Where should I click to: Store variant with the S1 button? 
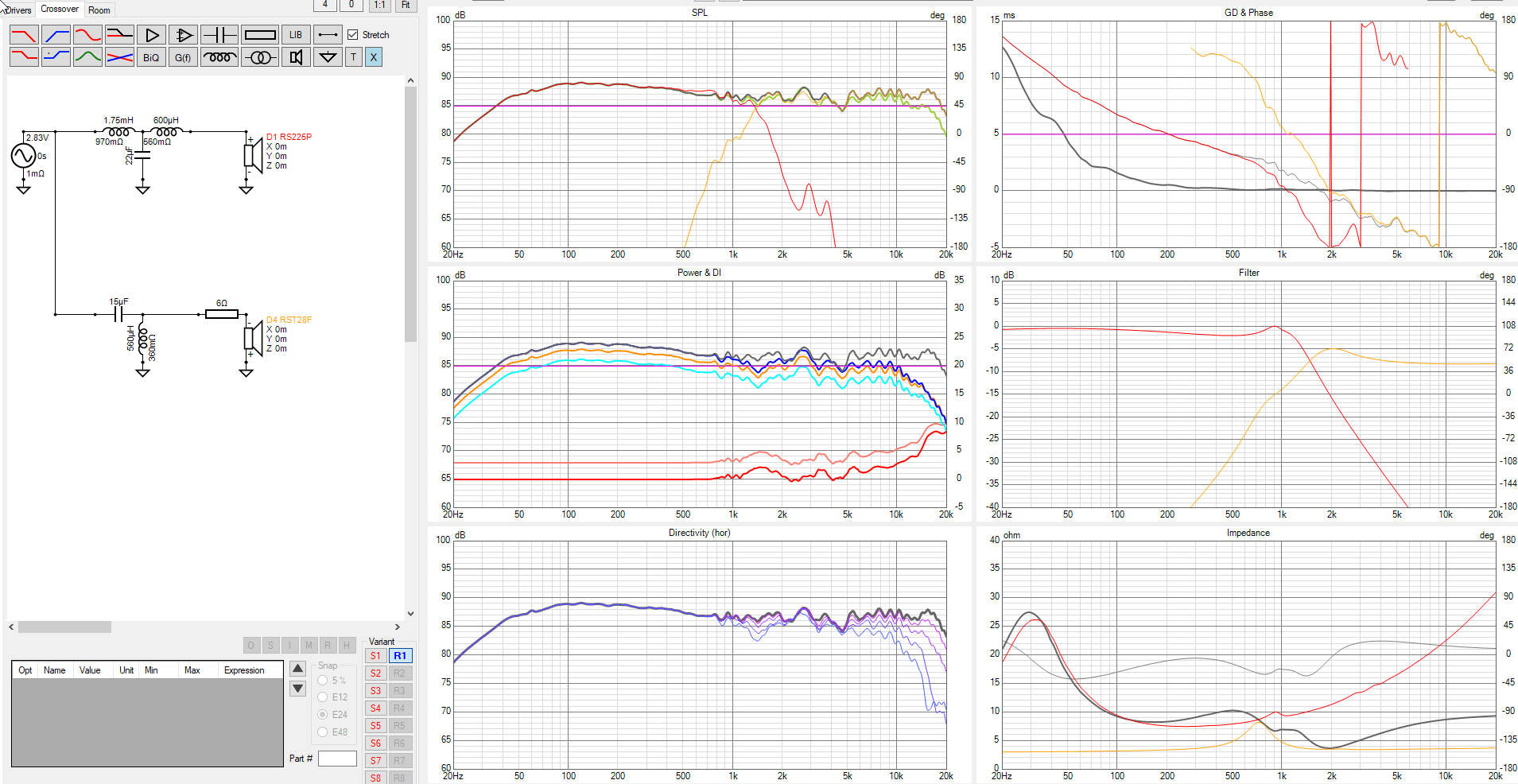376,656
